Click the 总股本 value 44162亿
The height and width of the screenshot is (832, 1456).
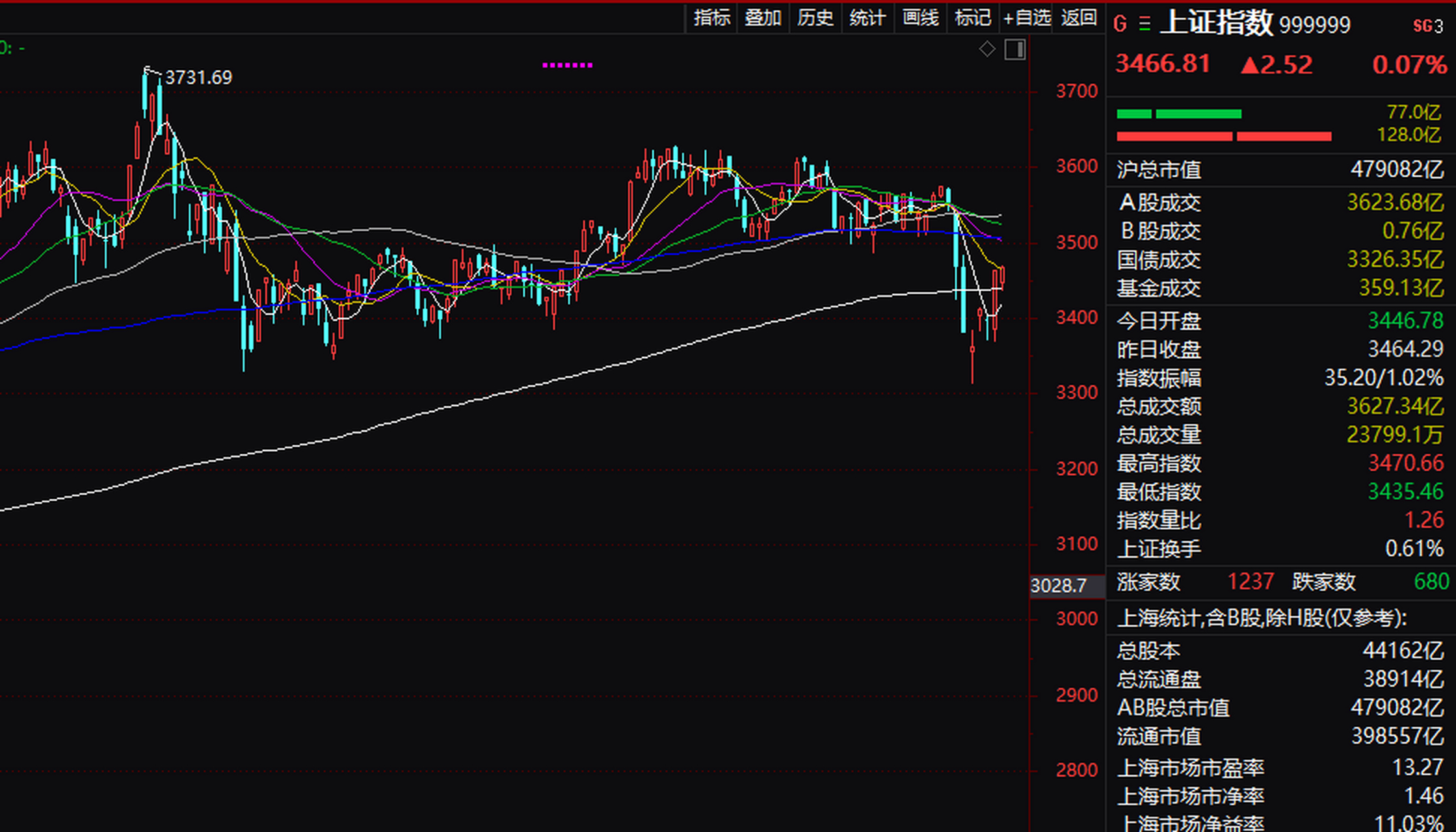tap(1403, 650)
